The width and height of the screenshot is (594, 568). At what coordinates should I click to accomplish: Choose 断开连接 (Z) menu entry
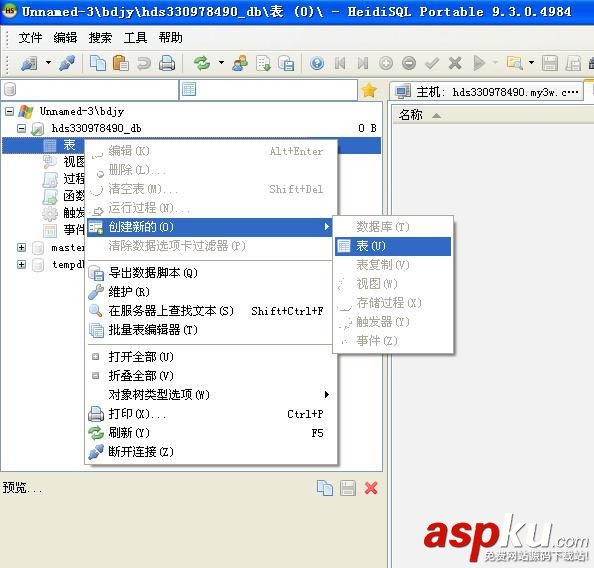coord(209,452)
